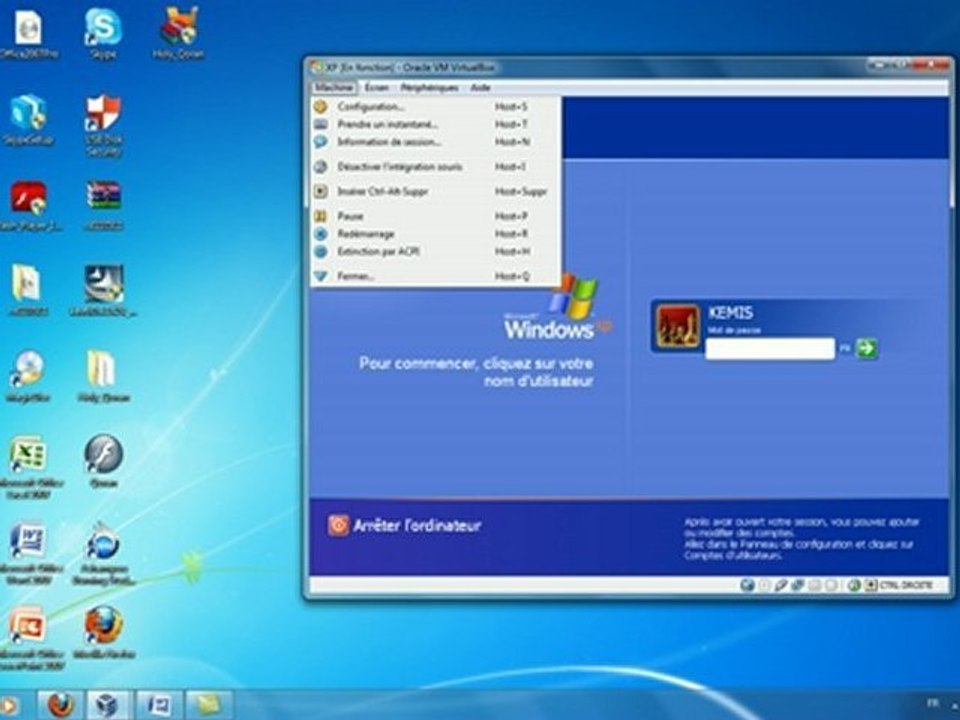
Task: Click the green arrow login button
Action: (866, 348)
